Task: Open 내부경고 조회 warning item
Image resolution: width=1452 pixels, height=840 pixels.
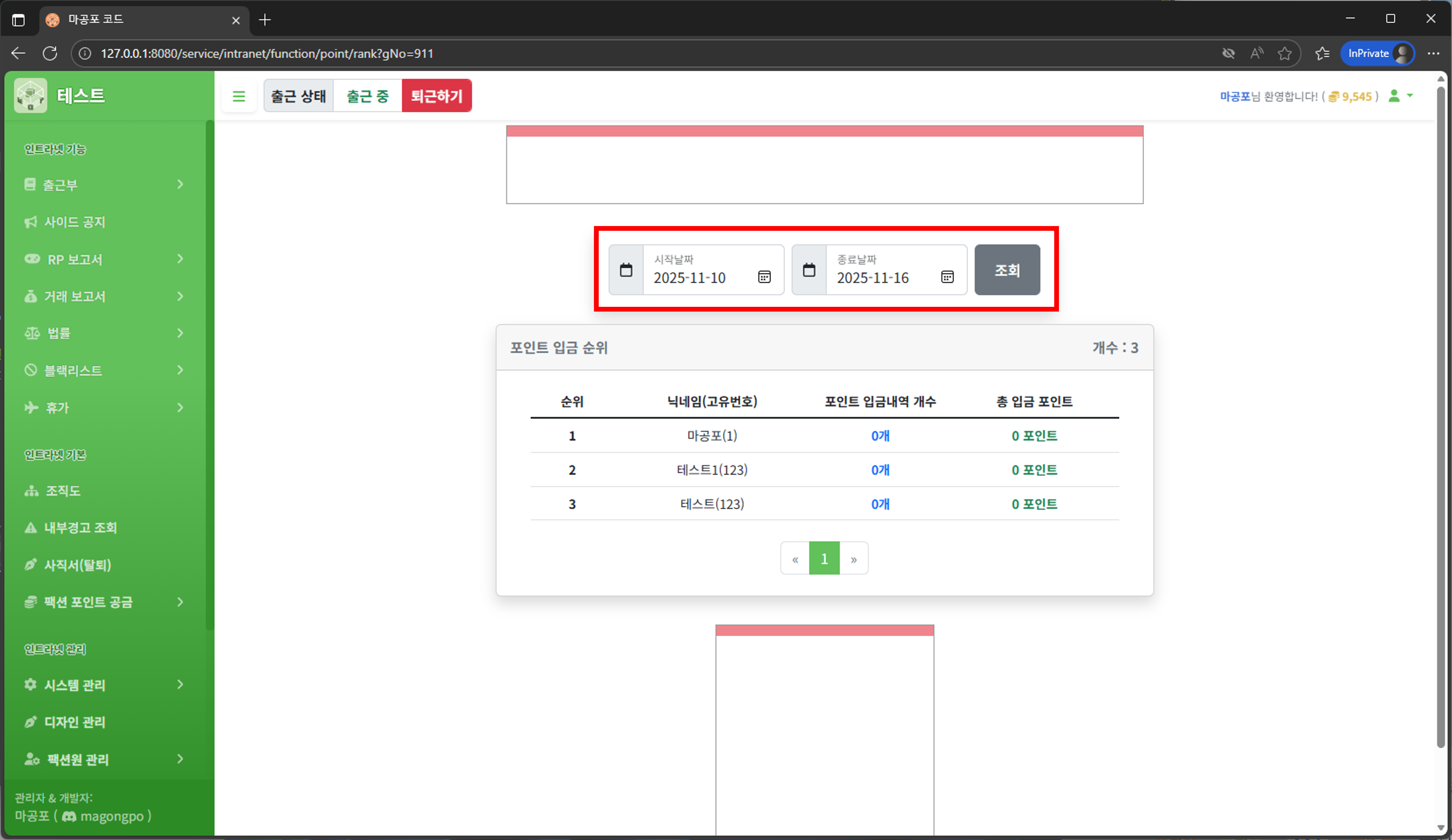Action: (80, 528)
